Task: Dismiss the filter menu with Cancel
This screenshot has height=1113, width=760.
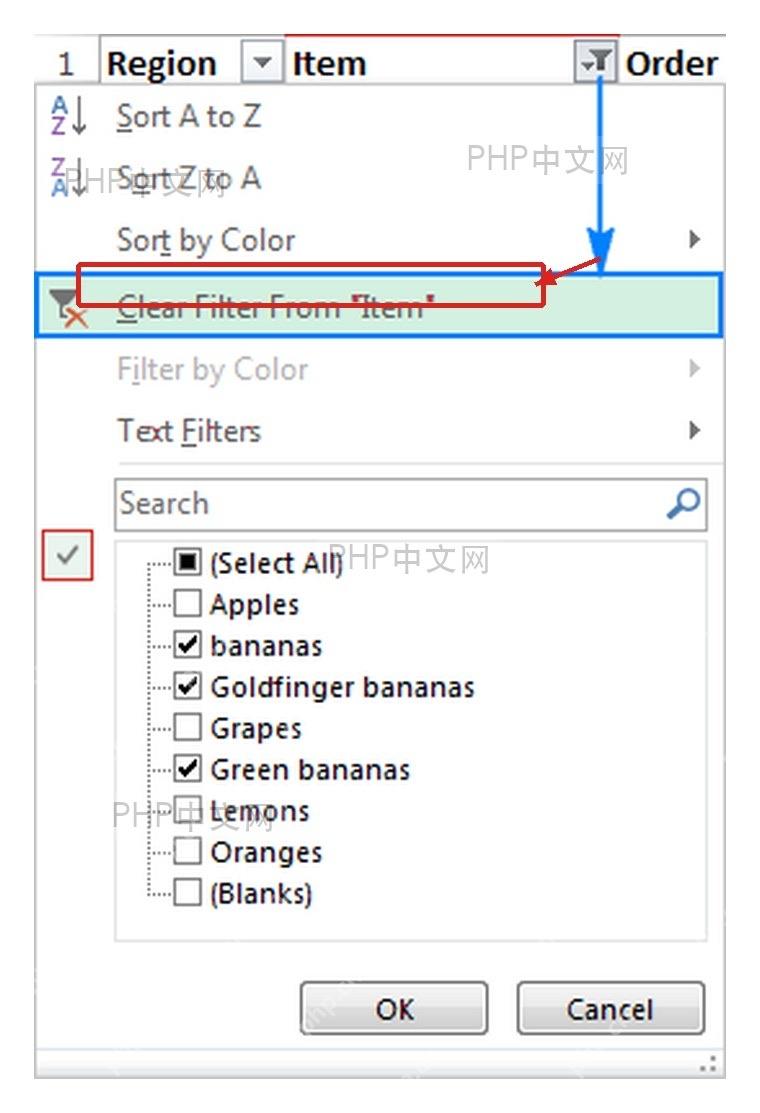Action: tap(610, 1008)
